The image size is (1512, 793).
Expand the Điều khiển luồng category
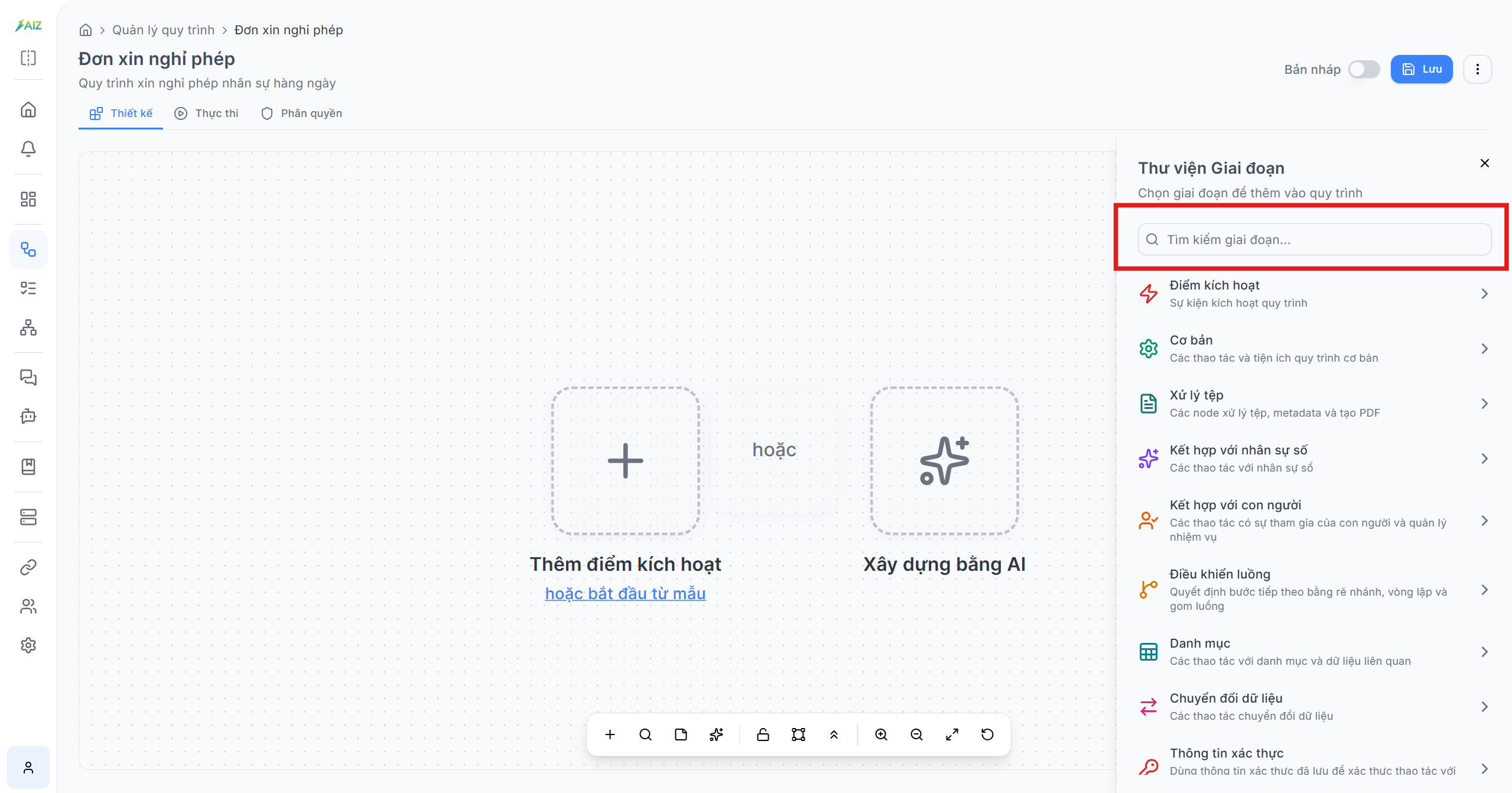[1314, 590]
